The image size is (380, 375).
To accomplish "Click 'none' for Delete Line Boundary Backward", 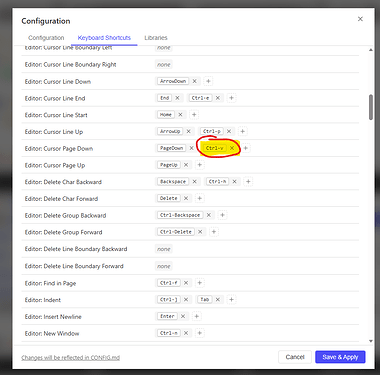I will point(164,249).
